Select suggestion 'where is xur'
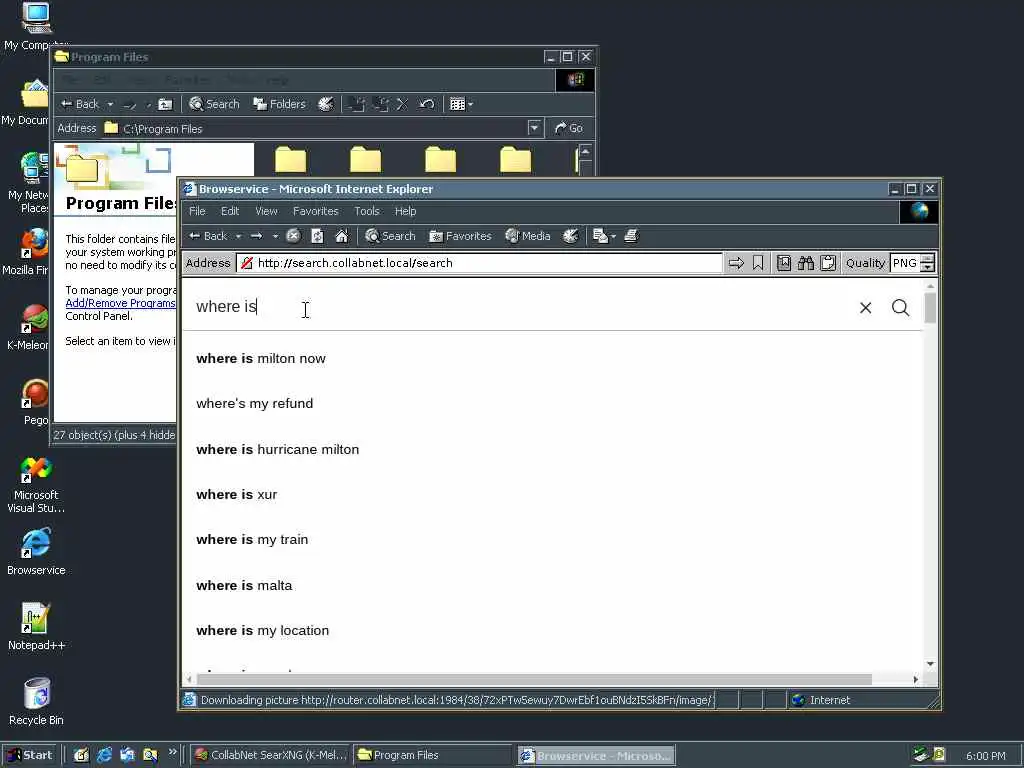This screenshot has width=1024, height=768. pyautogui.click(x=236, y=494)
